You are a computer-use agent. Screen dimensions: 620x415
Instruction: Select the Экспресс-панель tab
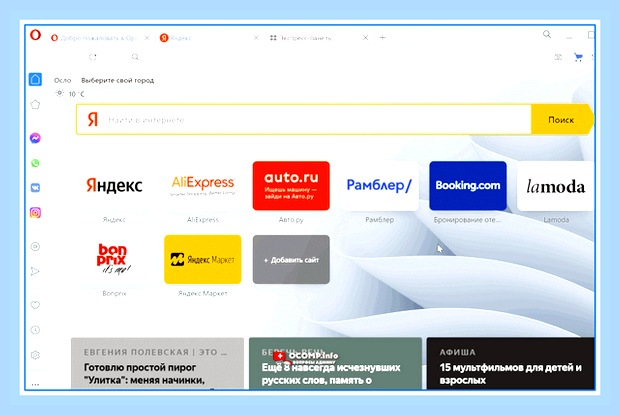(x=318, y=38)
